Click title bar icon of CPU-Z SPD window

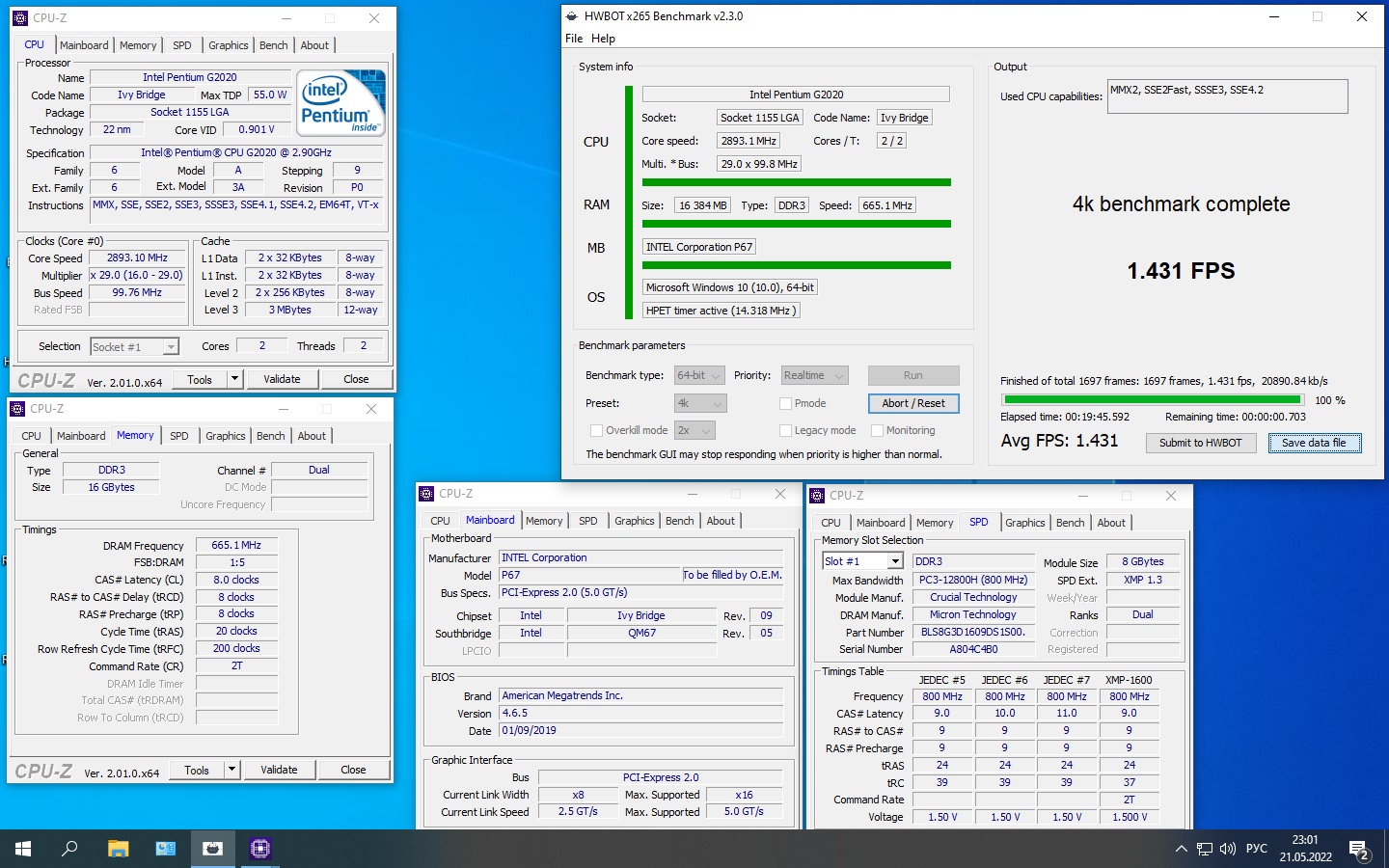click(x=817, y=496)
